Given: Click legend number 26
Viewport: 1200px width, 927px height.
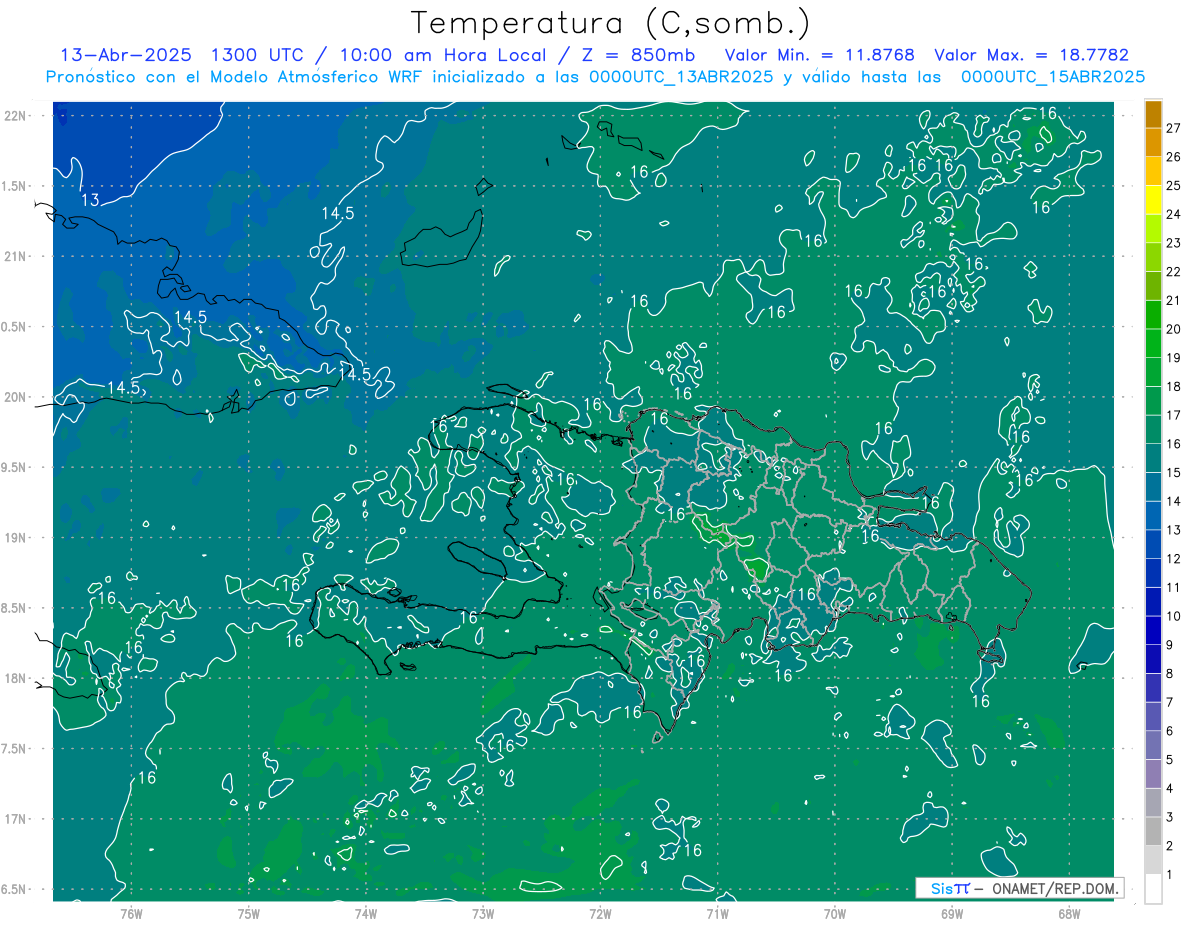Looking at the screenshot, I should [1174, 157].
